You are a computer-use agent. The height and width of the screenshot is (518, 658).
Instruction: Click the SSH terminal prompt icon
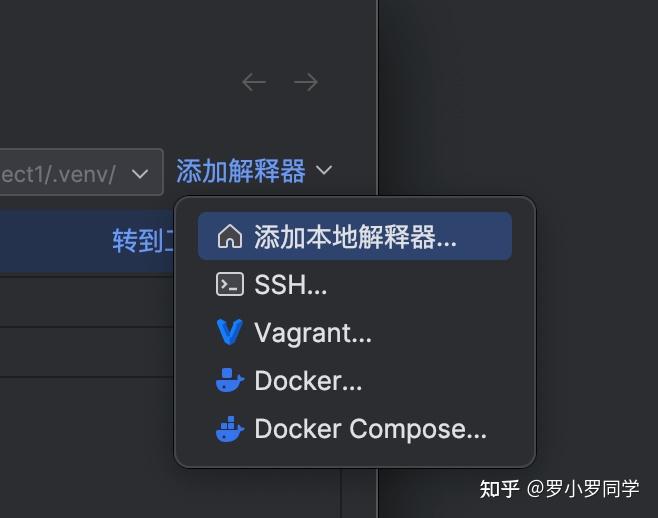pos(230,284)
